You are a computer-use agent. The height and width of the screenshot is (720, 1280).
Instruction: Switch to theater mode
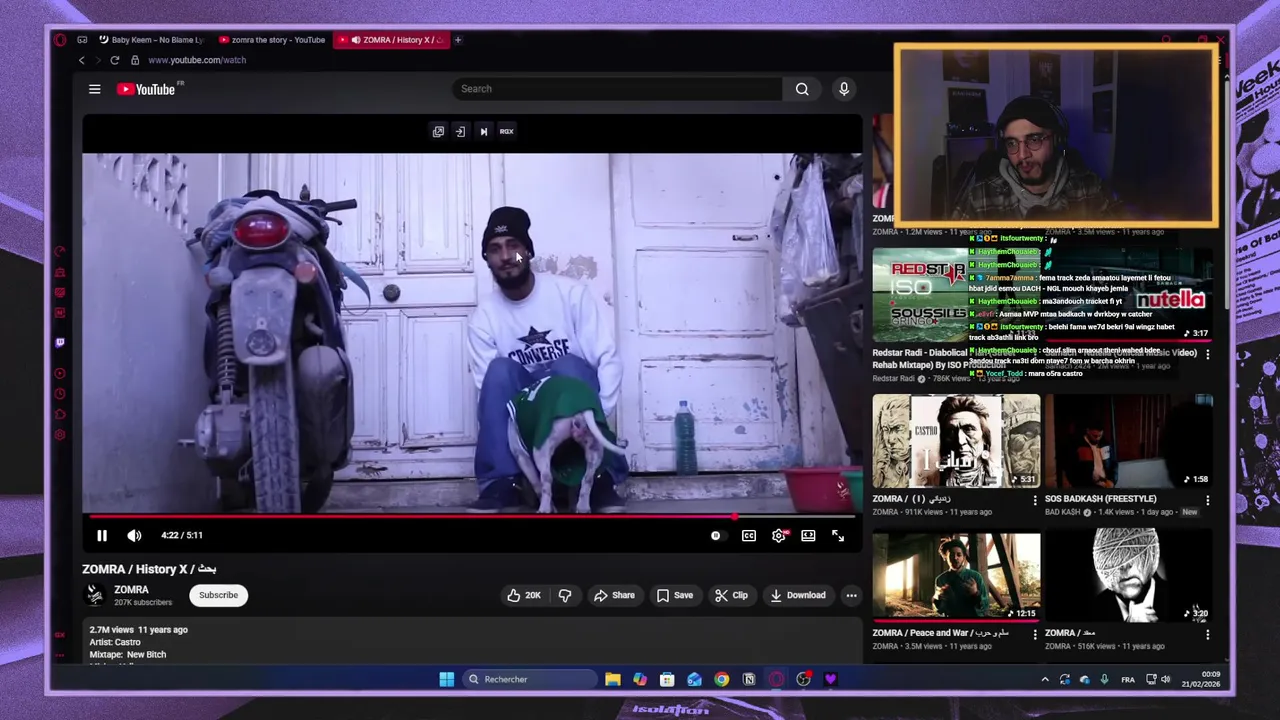808,536
